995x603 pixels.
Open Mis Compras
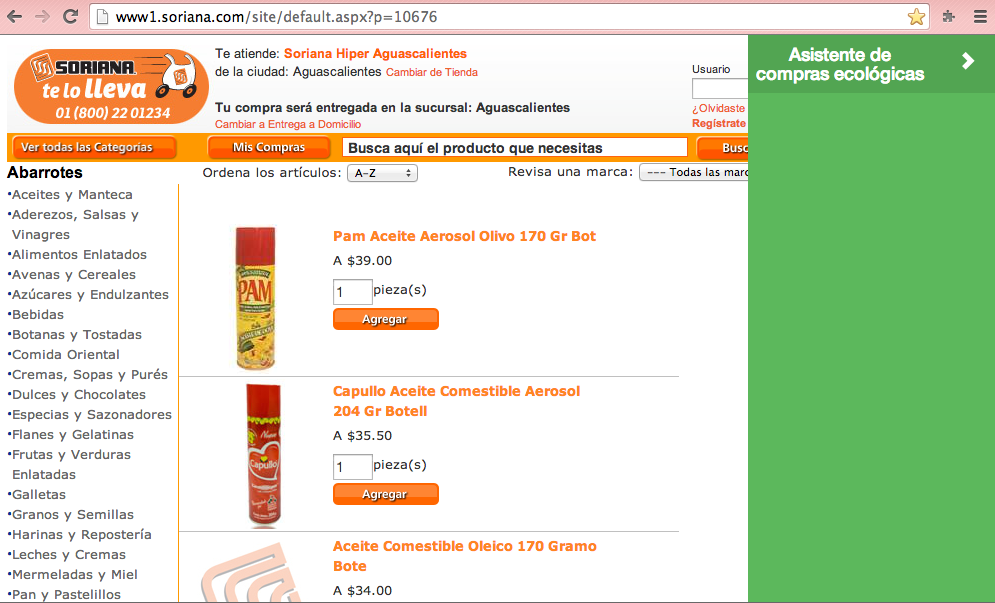268,147
